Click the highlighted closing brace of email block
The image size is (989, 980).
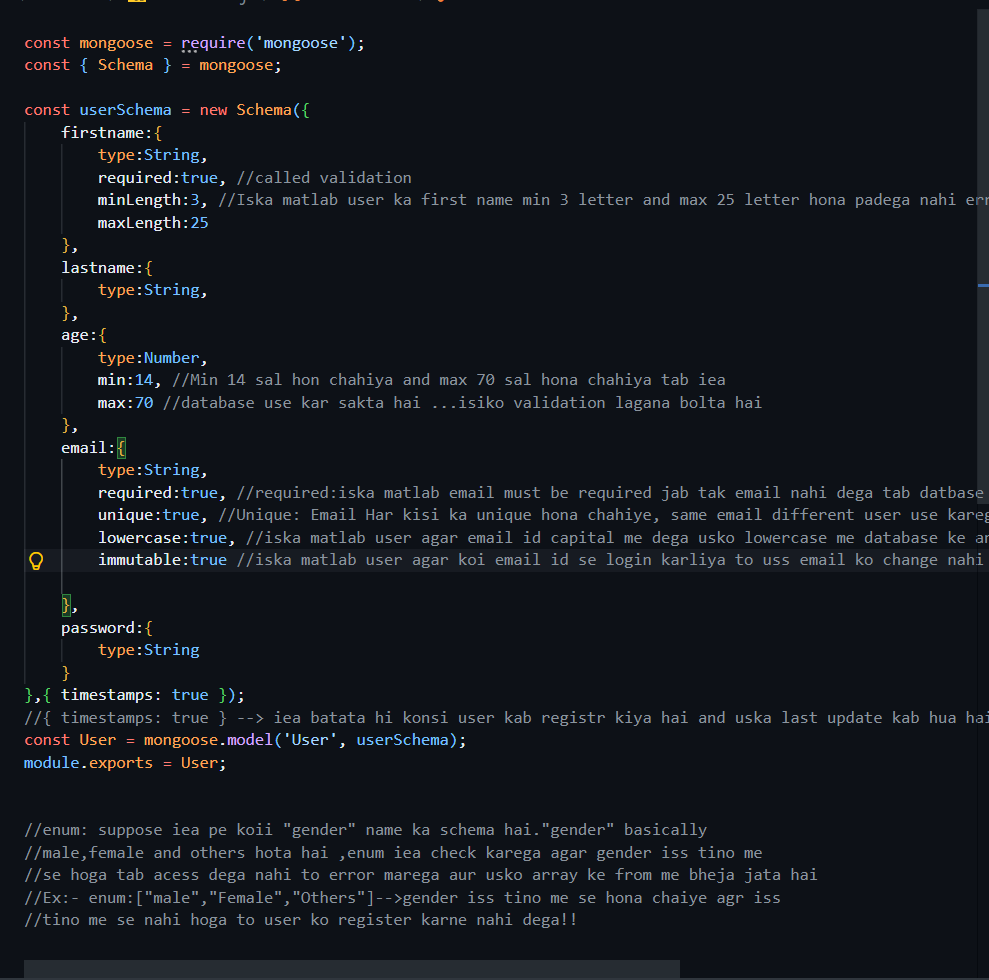66,605
